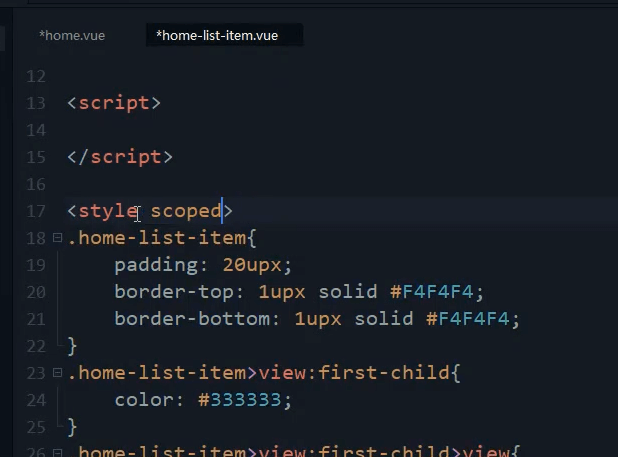The height and width of the screenshot is (457, 618).
Task: Place cursor in closing </script> tag
Action: tap(120, 157)
